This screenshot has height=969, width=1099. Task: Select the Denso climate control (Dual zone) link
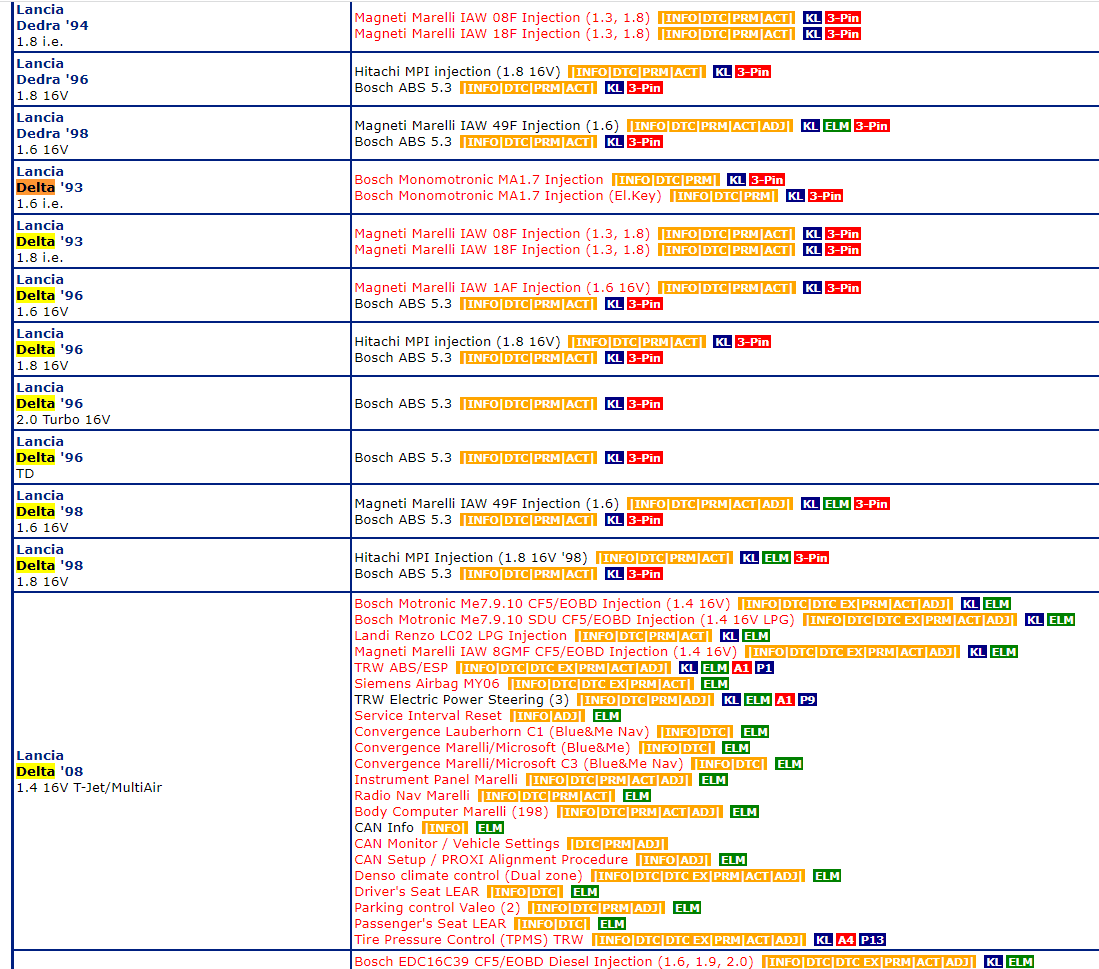[x=468, y=876]
